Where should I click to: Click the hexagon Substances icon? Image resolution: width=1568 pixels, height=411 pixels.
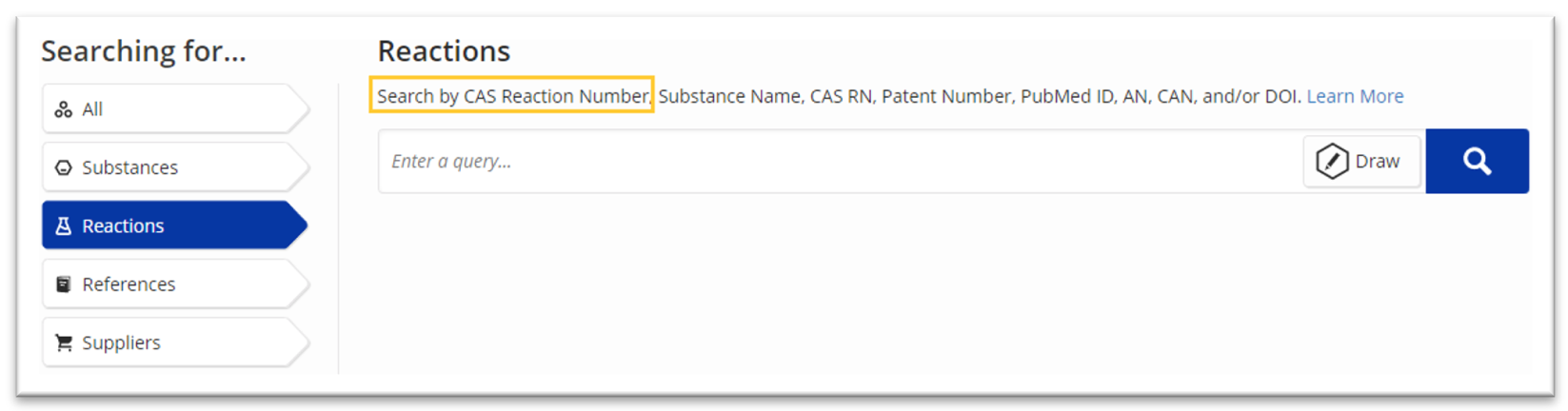(x=64, y=168)
